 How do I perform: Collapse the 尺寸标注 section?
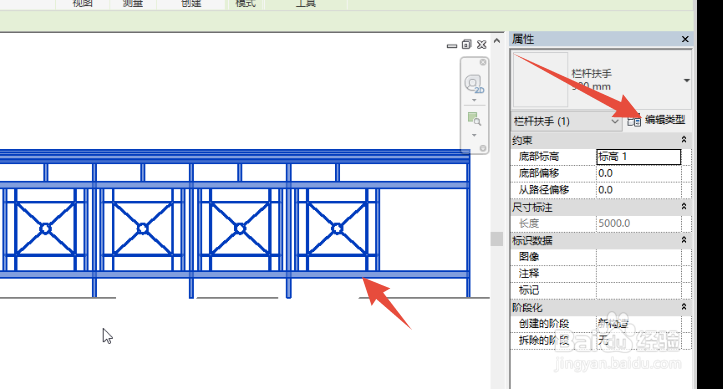(684, 206)
